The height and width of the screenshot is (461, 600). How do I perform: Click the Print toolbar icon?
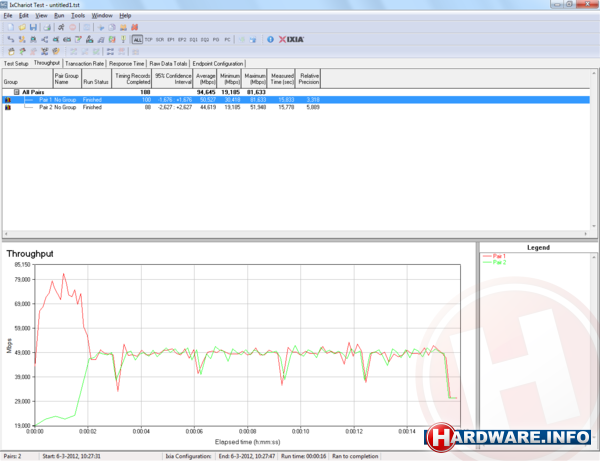46,27
